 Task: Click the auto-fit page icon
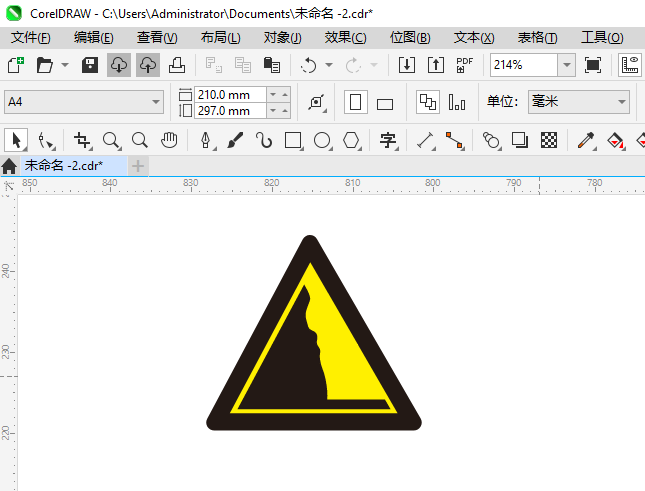point(317,102)
